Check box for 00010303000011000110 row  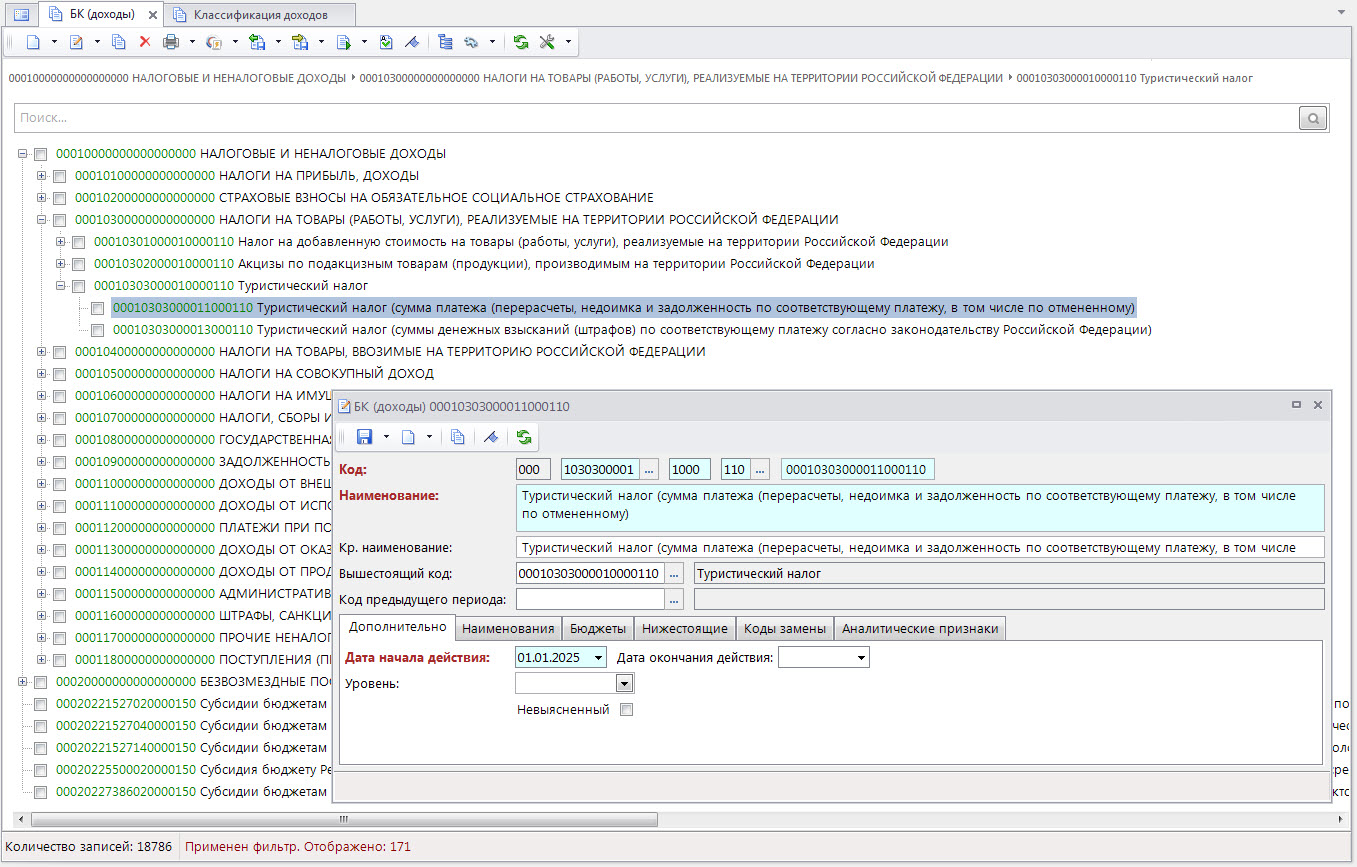pyautogui.click(x=98, y=308)
